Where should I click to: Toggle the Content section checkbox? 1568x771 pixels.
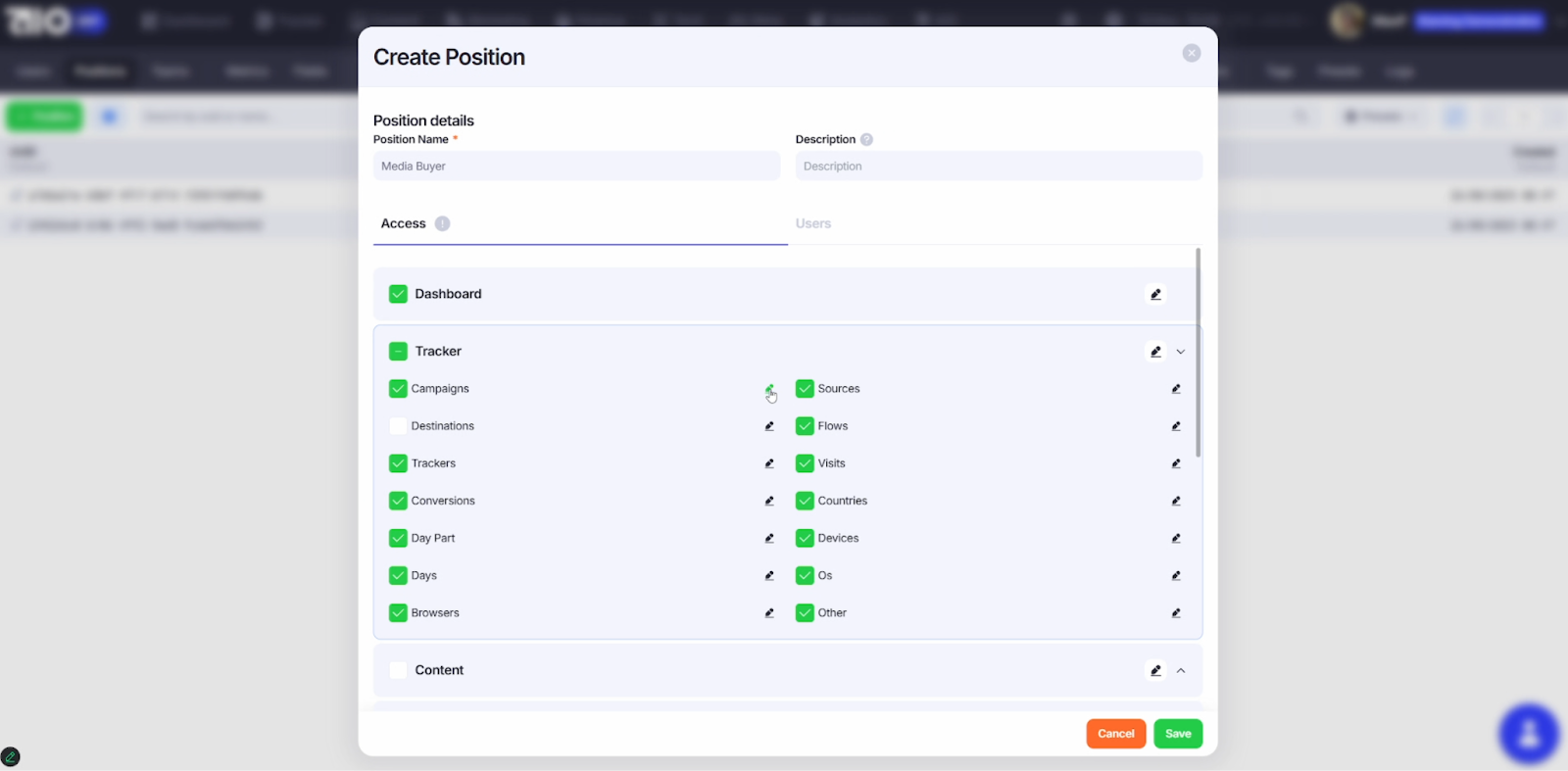click(398, 670)
